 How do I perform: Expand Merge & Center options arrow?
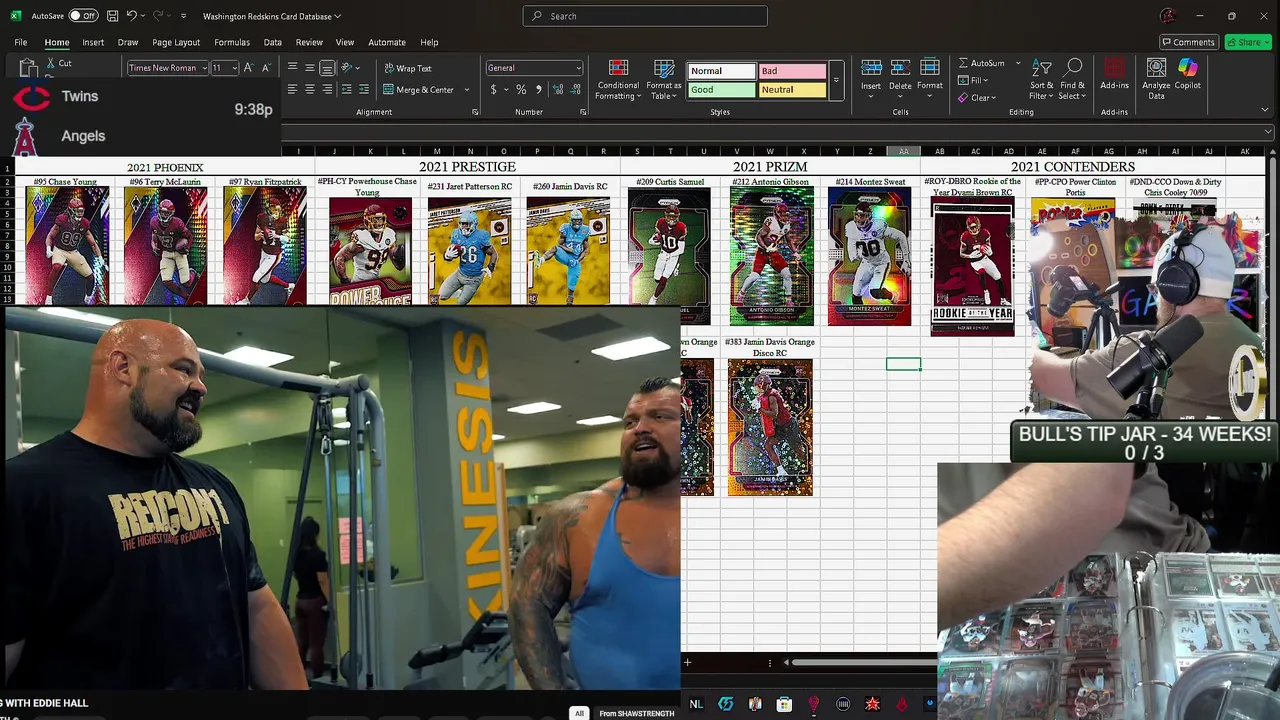click(x=467, y=89)
